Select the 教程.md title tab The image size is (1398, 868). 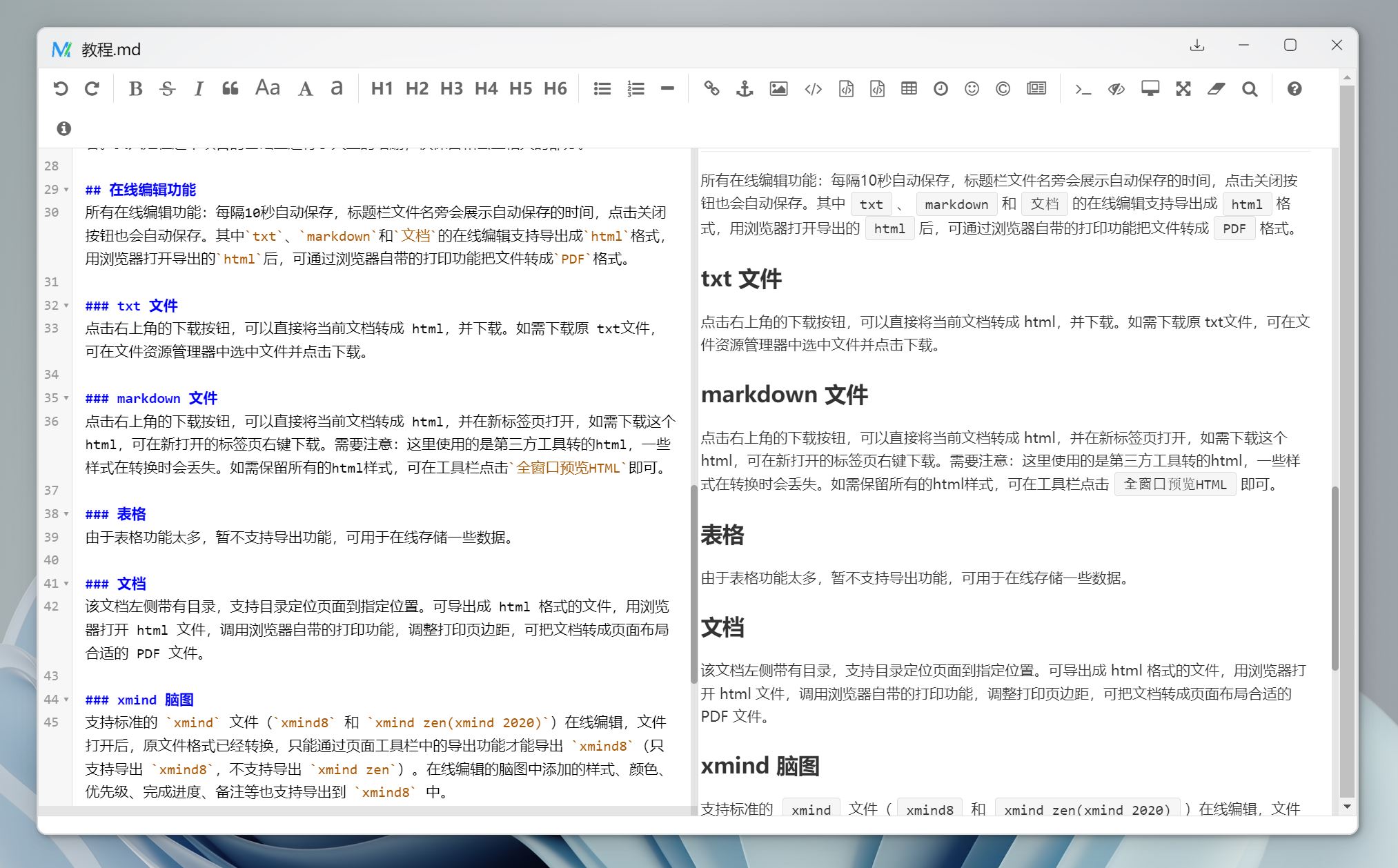pyautogui.click(x=110, y=49)
